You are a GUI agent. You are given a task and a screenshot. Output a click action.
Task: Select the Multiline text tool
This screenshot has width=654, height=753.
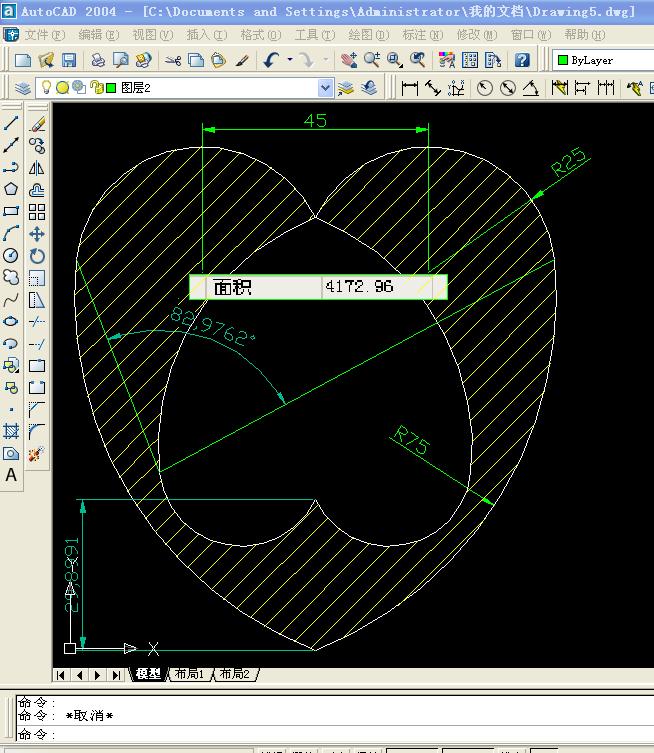11,475
